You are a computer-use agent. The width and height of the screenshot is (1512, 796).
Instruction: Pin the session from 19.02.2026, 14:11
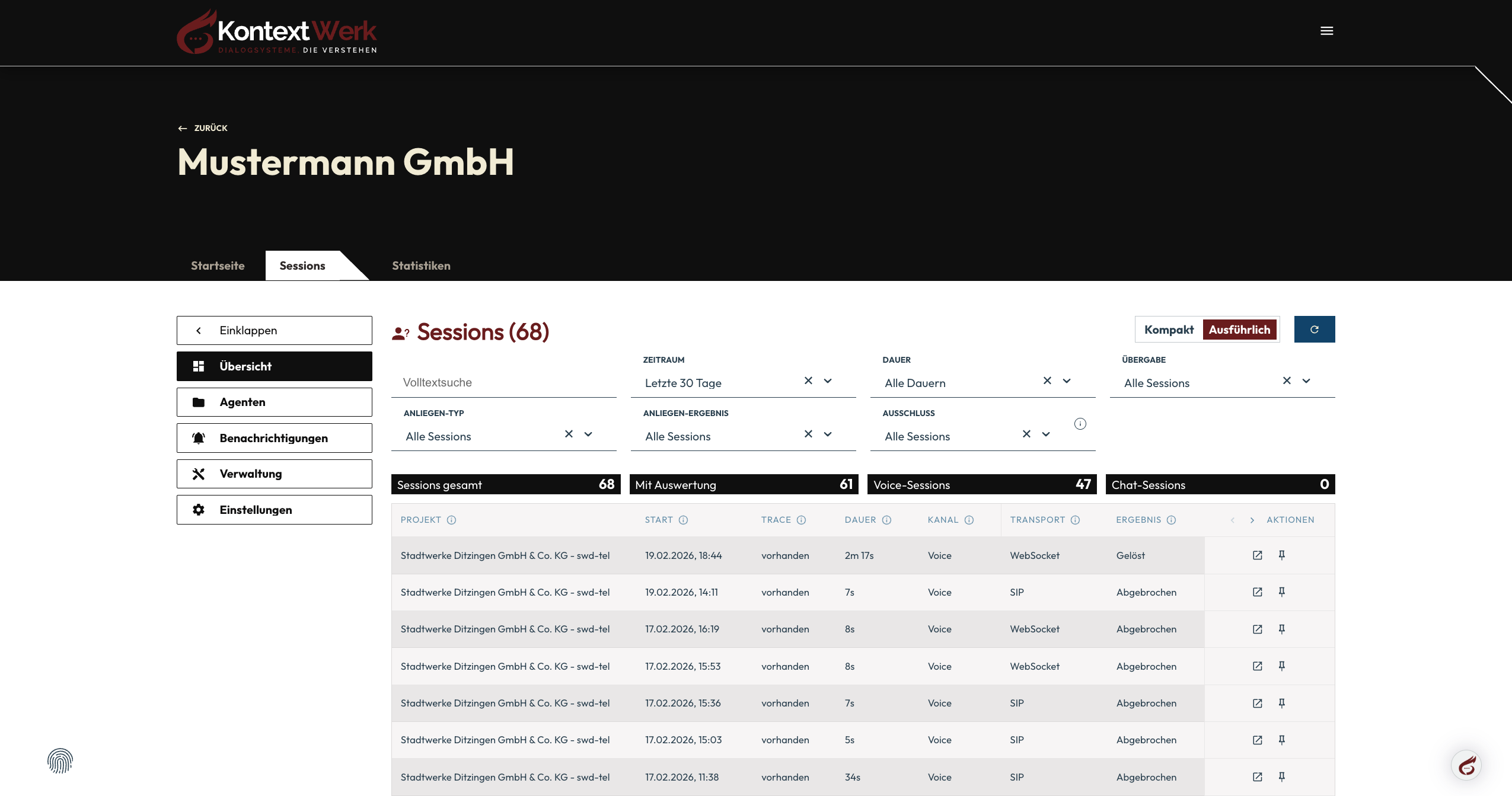tap(1281, 592)
